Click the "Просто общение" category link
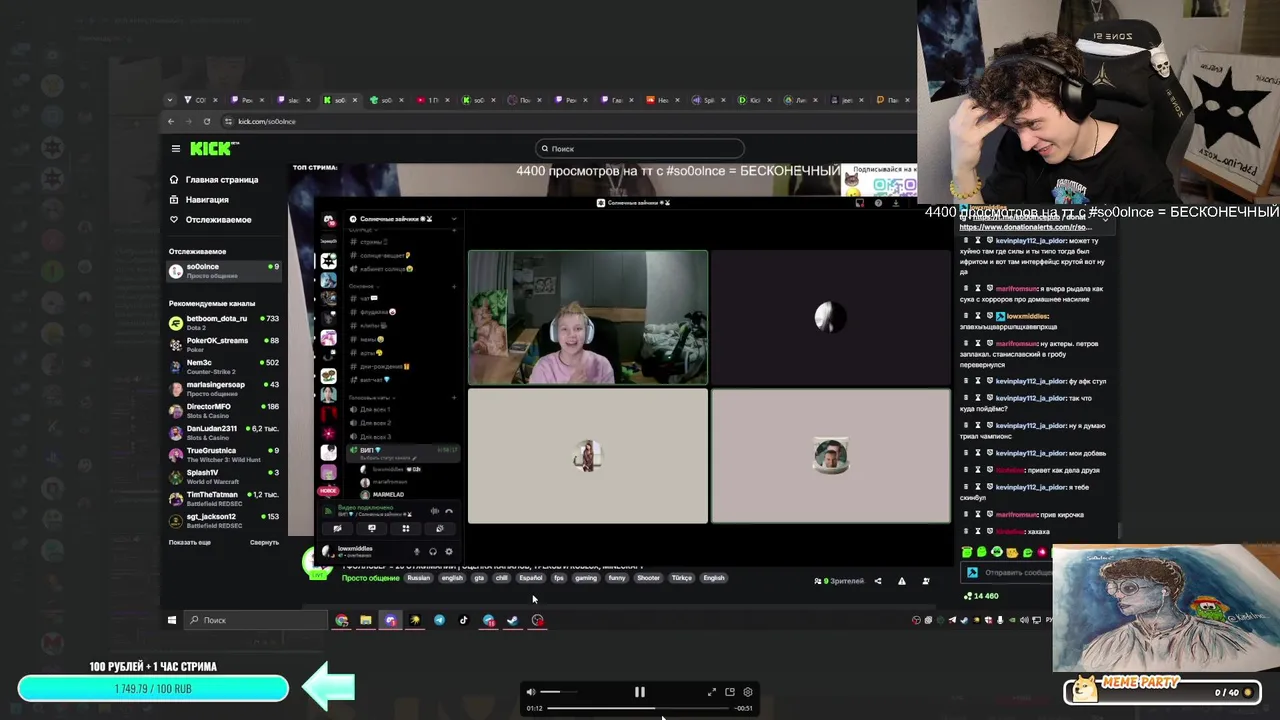Viewport: 1280px width, 720px height. coord(370,578)
